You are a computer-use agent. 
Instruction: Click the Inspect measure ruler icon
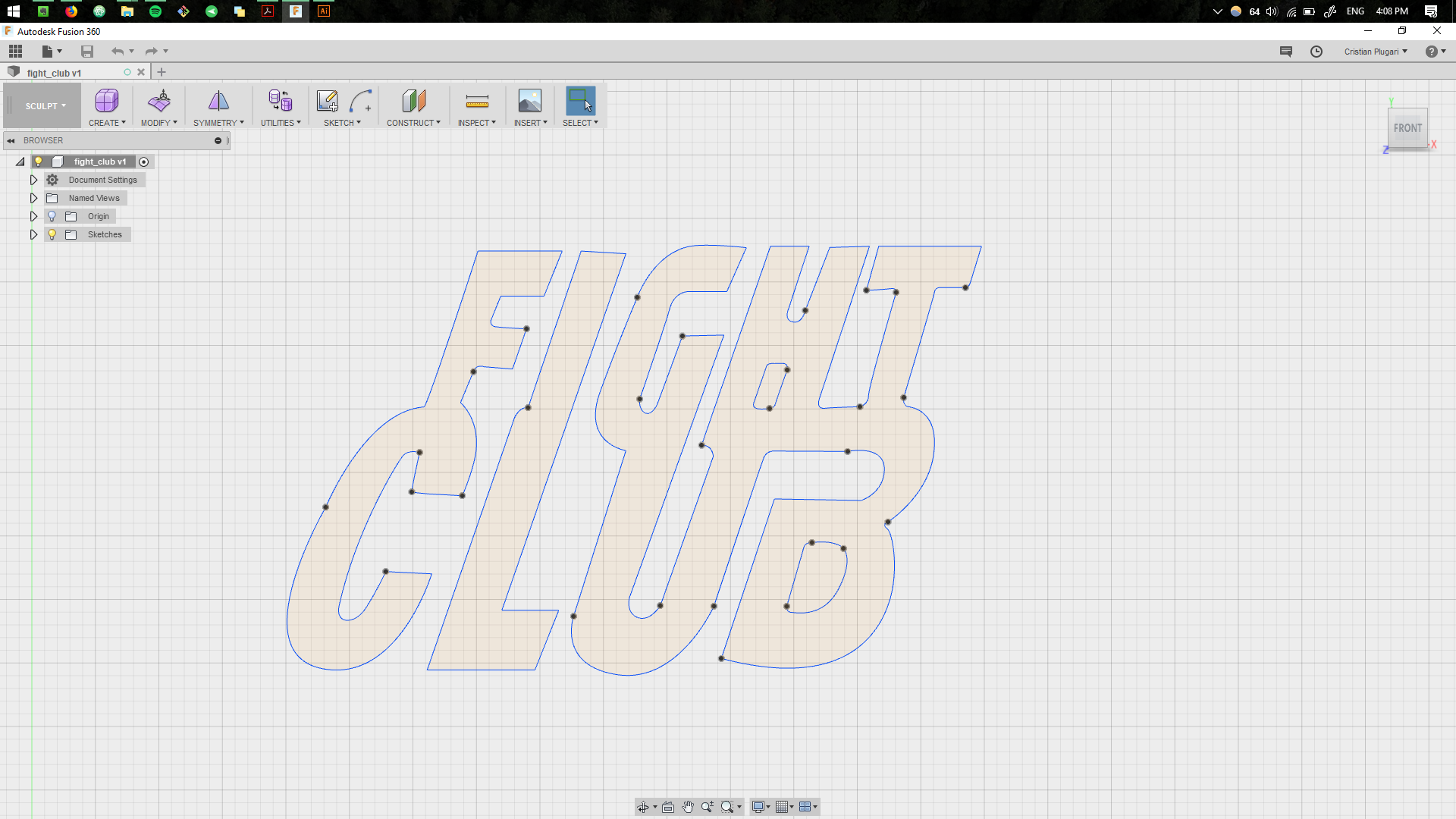point(477,101)
